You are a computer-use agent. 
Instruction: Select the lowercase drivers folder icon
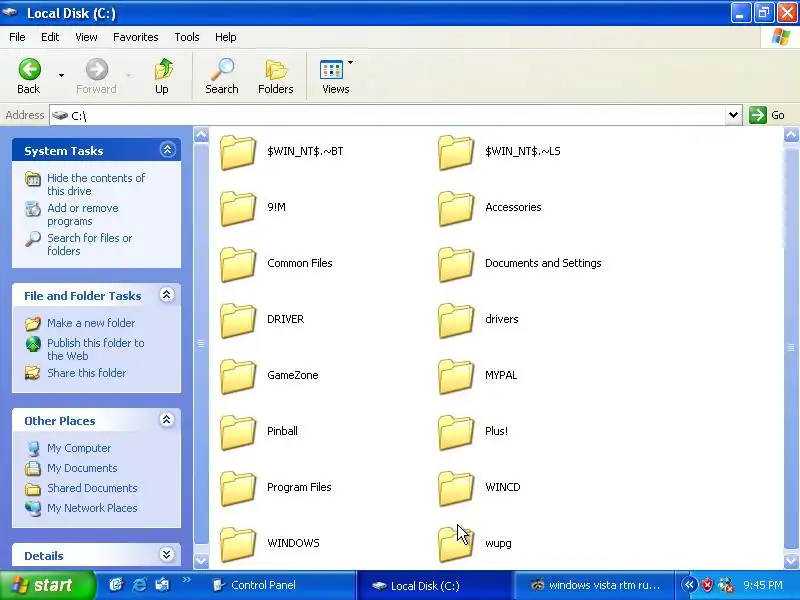pos(456,320)
